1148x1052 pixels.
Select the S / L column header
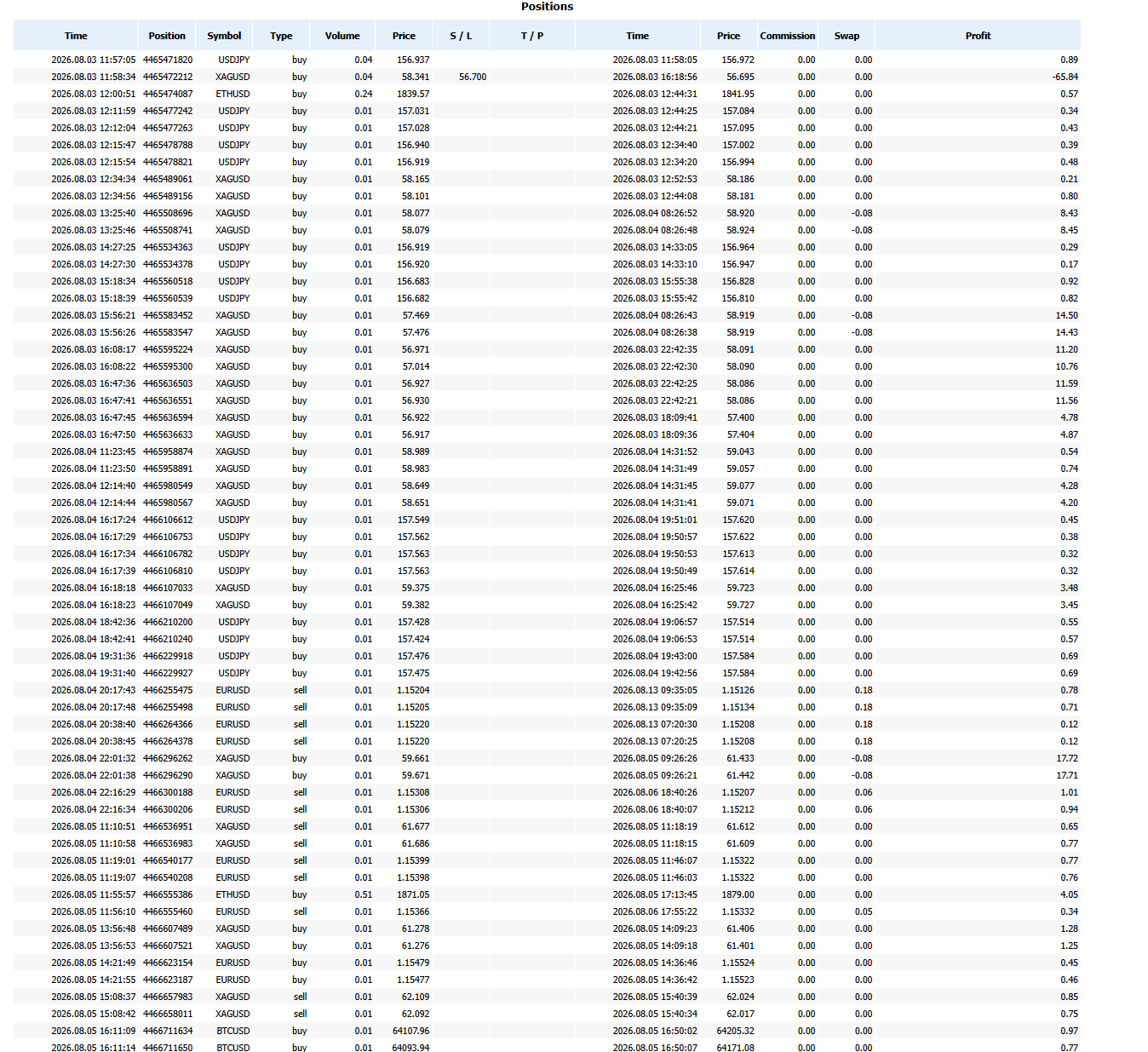click(461, 36)
